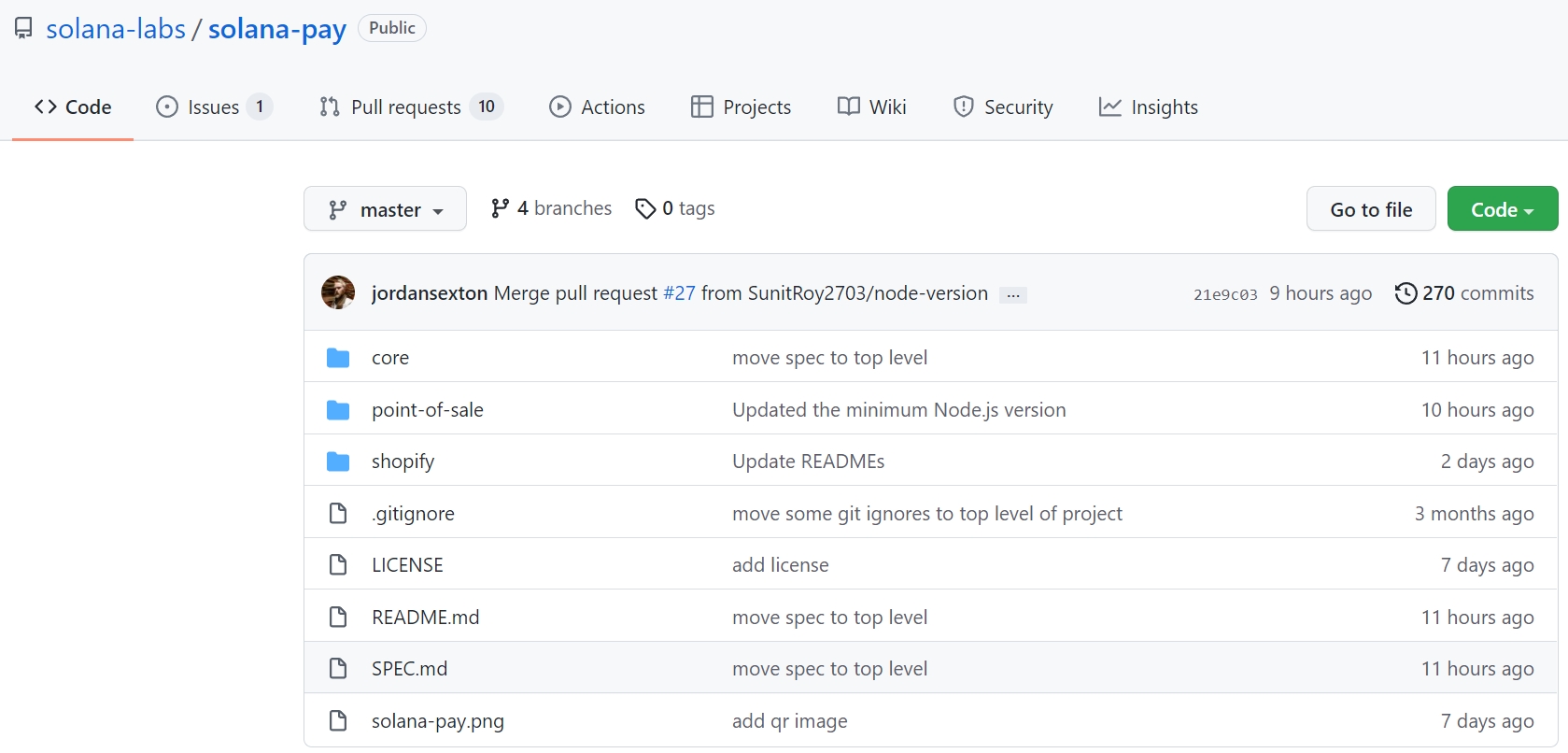Open the SPEC.md file
Viewport: 1568px width, 753px height.
pos(410,669)
